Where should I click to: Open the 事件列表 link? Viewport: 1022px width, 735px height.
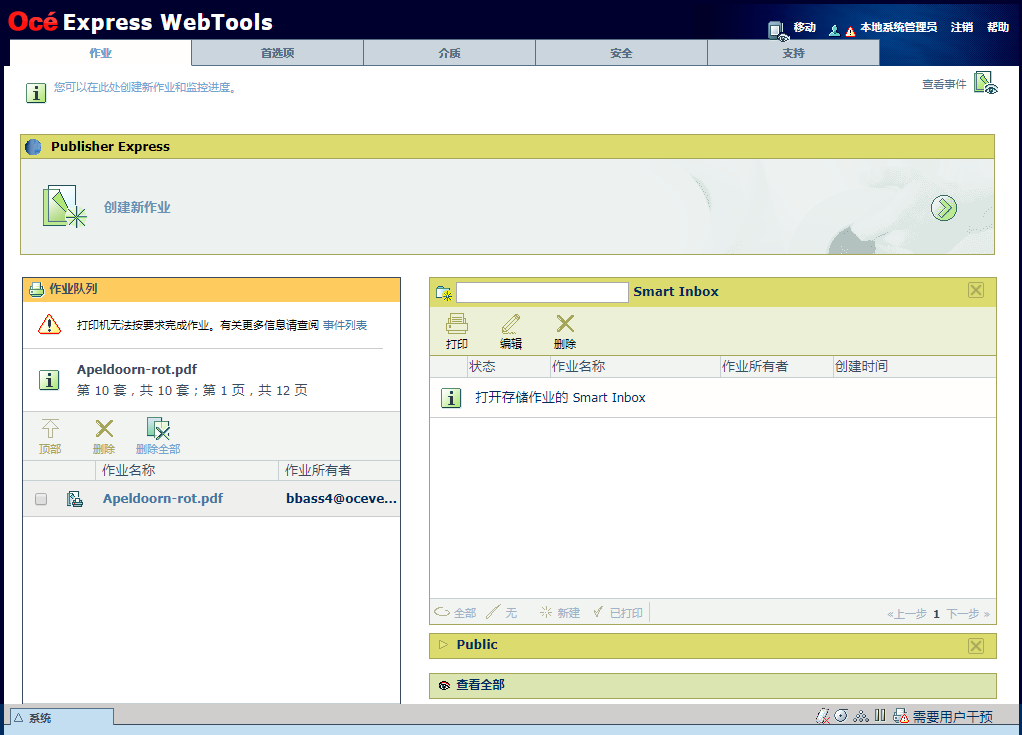(345, 325)
